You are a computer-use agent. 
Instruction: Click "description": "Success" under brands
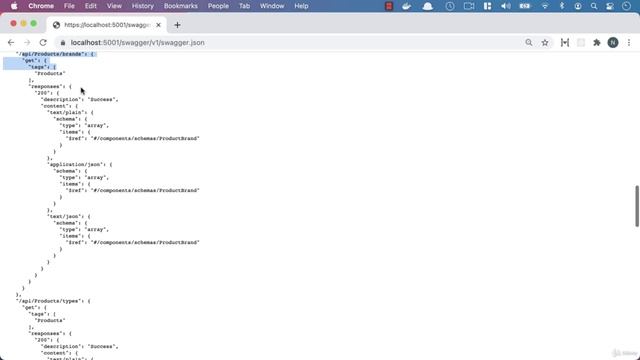[79, 99]
